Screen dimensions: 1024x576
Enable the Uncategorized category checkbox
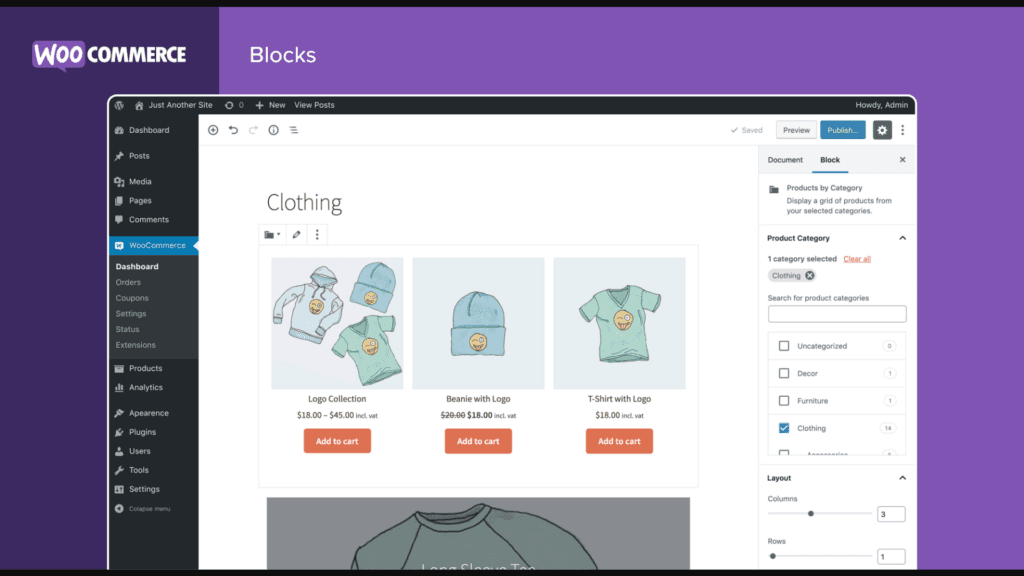point(784,345)
